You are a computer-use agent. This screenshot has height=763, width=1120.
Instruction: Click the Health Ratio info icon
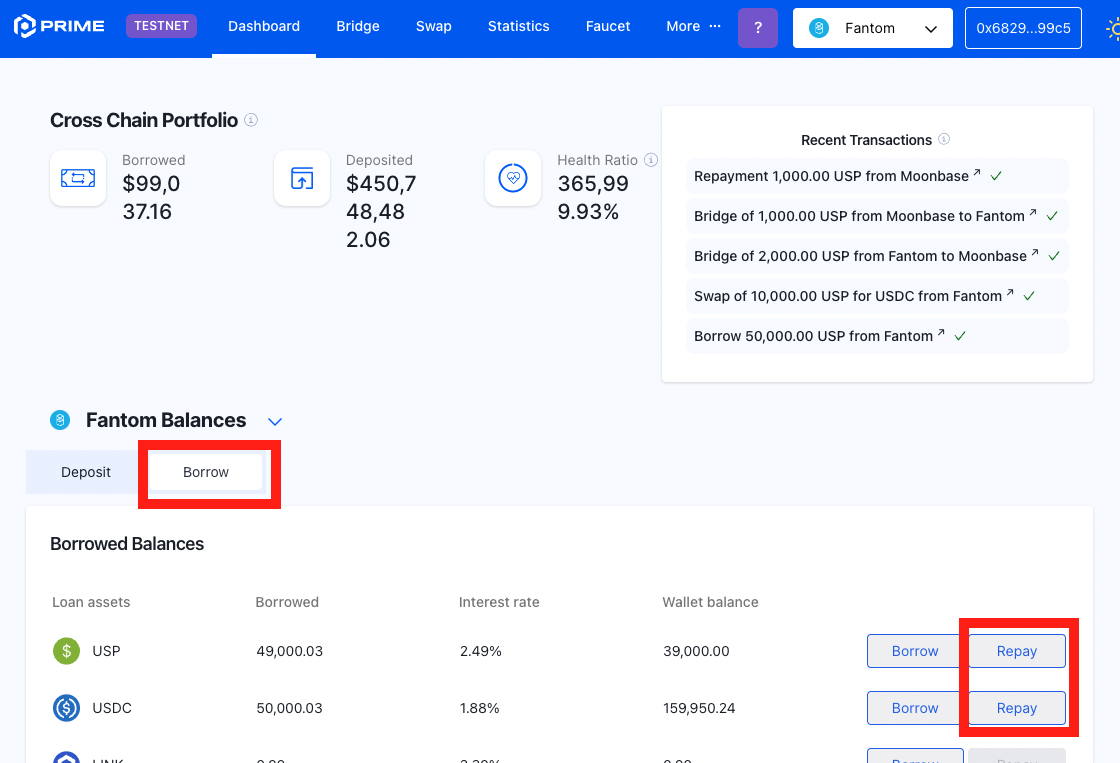point(651,159)
